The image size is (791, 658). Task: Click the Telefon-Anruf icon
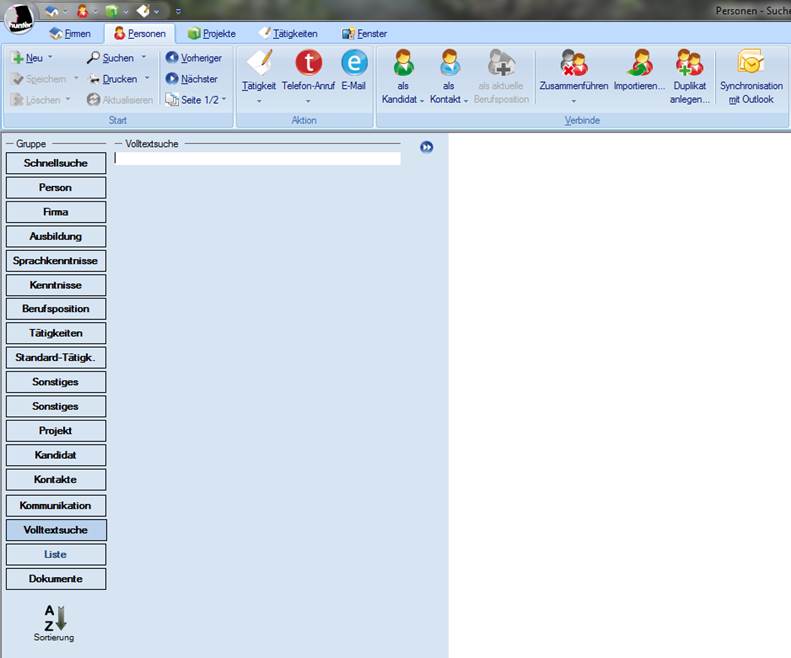point(308,63)
